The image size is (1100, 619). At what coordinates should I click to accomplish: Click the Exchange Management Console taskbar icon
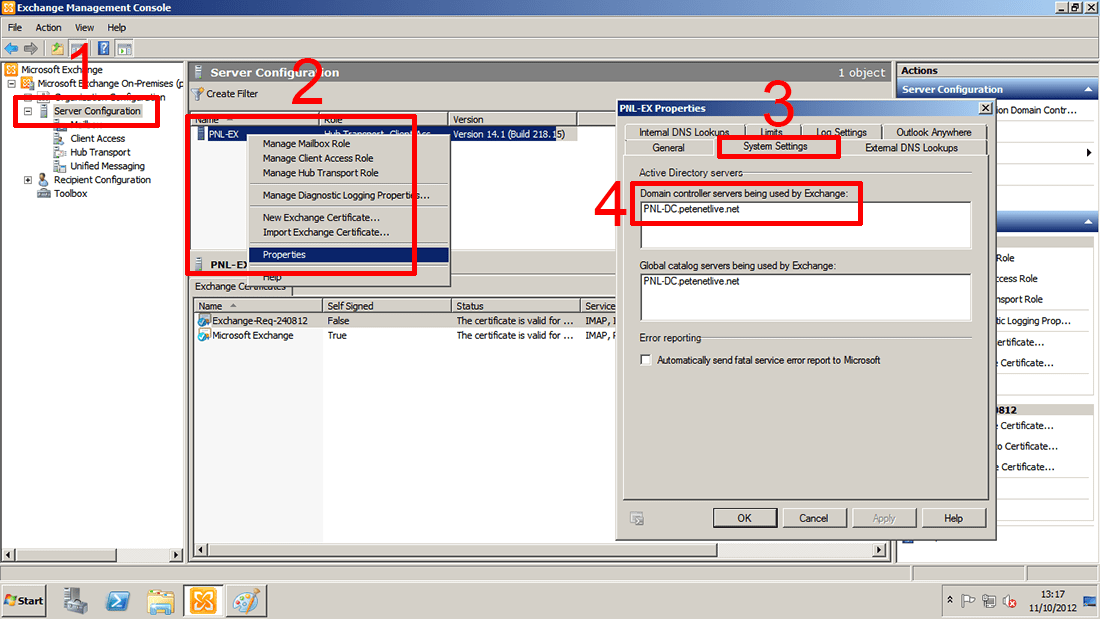tap(203, 600)
